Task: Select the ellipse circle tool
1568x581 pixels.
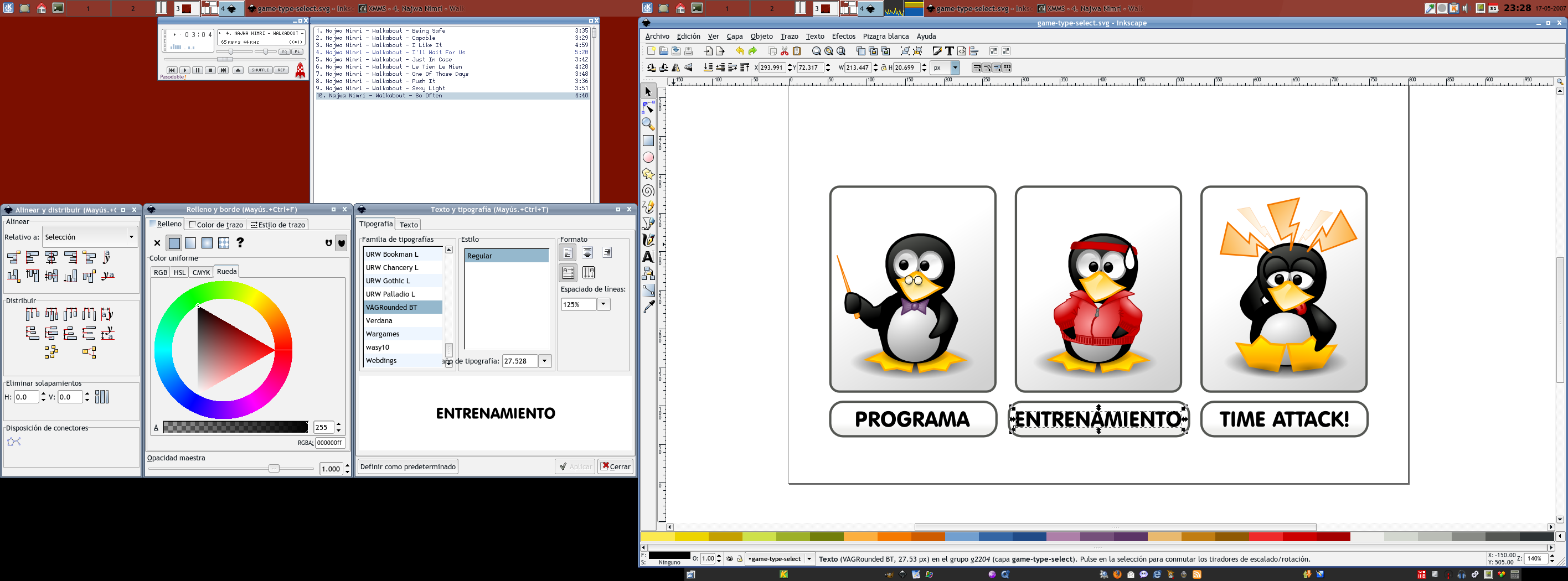Action: click(648, 158)
